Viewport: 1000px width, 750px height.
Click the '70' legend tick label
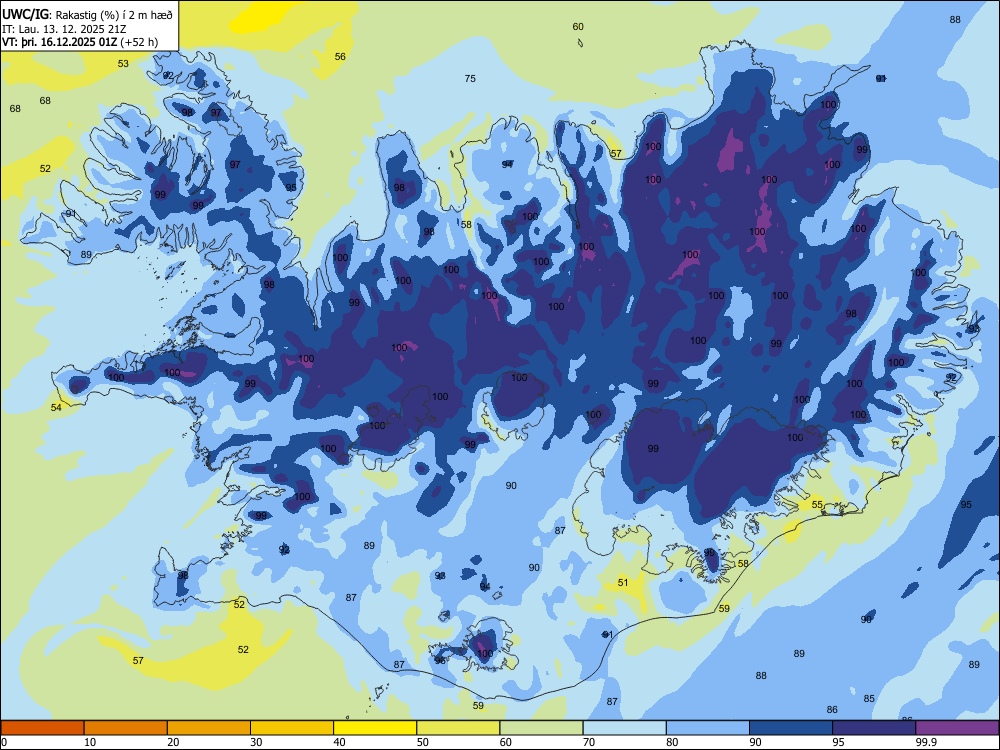coord(589,742)
